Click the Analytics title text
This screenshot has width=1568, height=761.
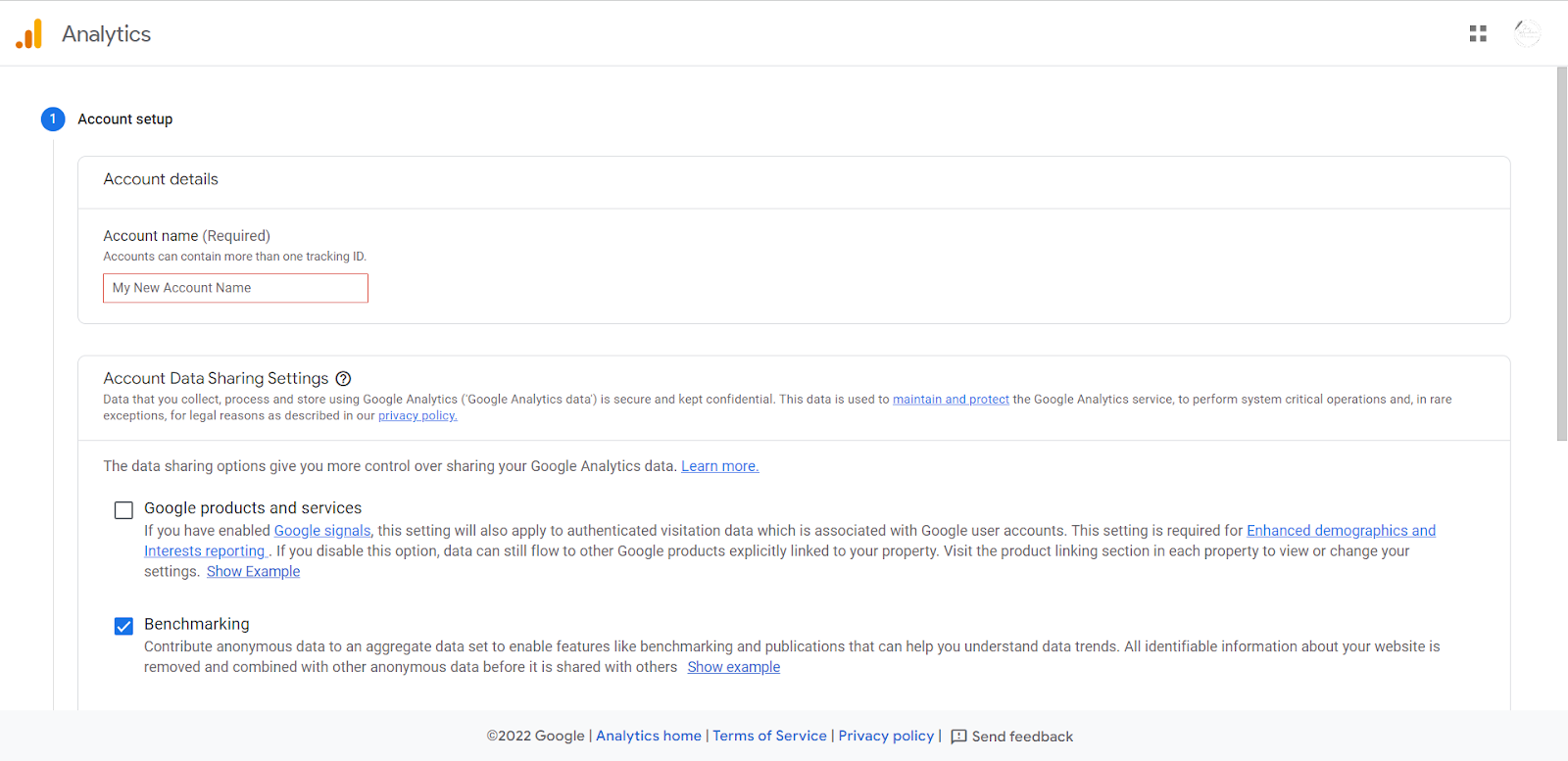(107, 34)
